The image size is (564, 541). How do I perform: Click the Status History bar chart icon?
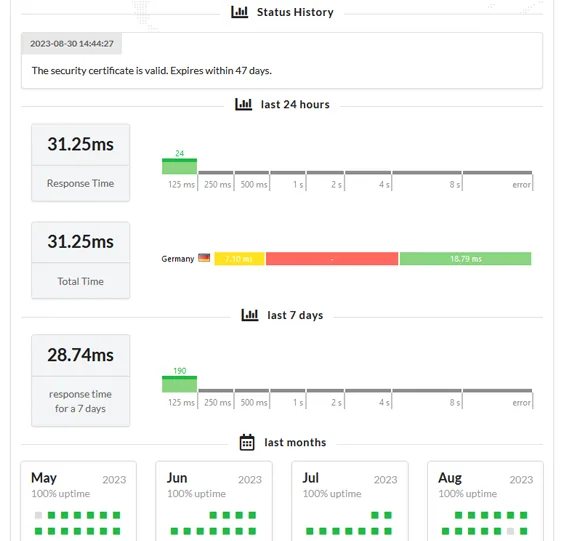point(239,12)
